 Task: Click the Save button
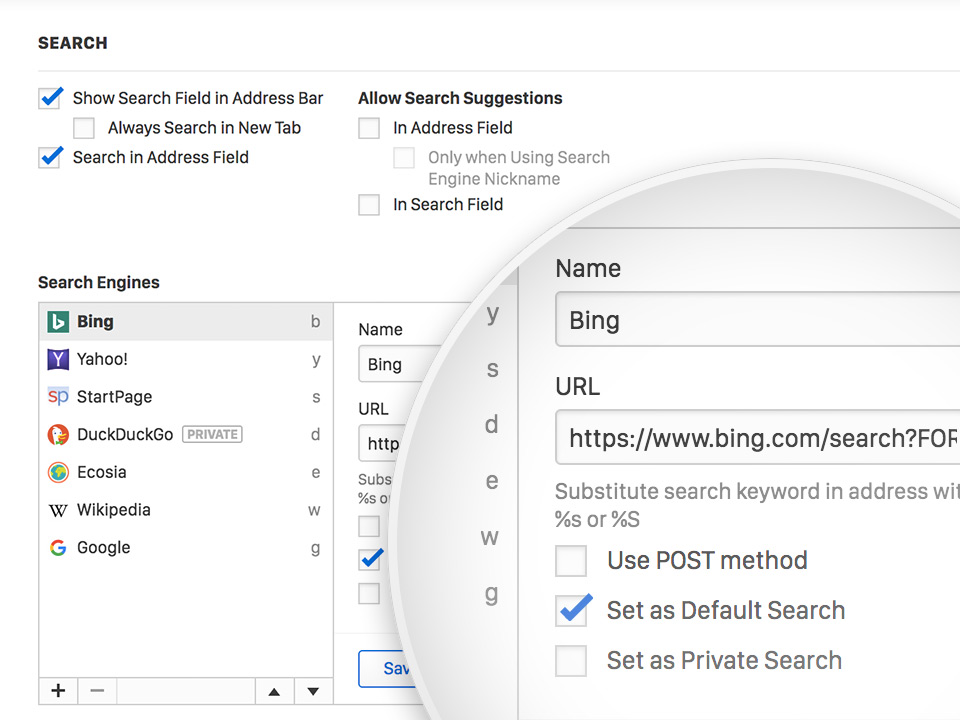tap(386, 669)
